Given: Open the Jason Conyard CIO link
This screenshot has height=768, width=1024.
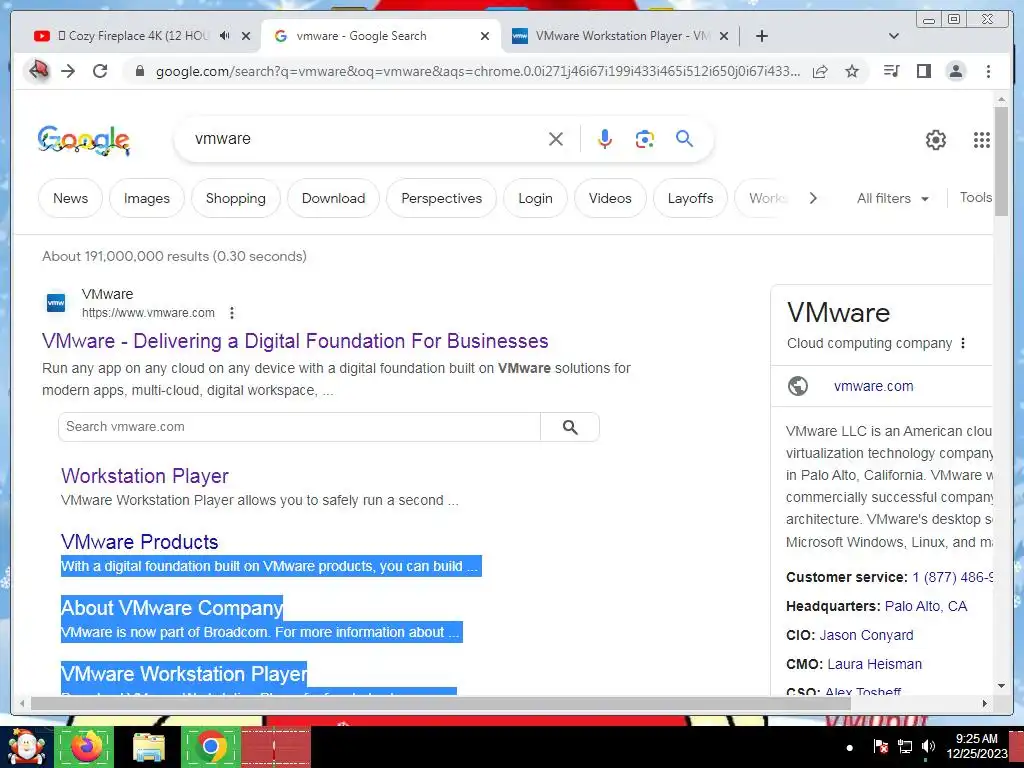Looking at the screenshot, I should (x=867, y=635).
